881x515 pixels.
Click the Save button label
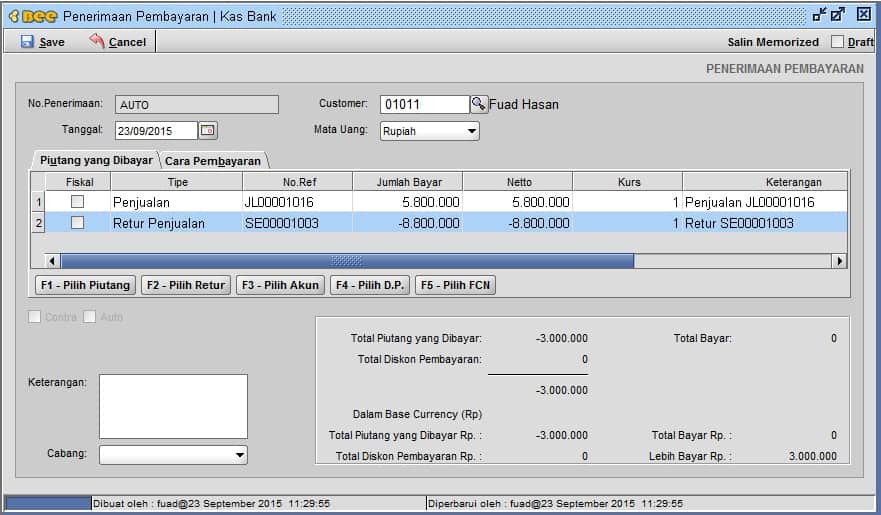coord(52,42)
